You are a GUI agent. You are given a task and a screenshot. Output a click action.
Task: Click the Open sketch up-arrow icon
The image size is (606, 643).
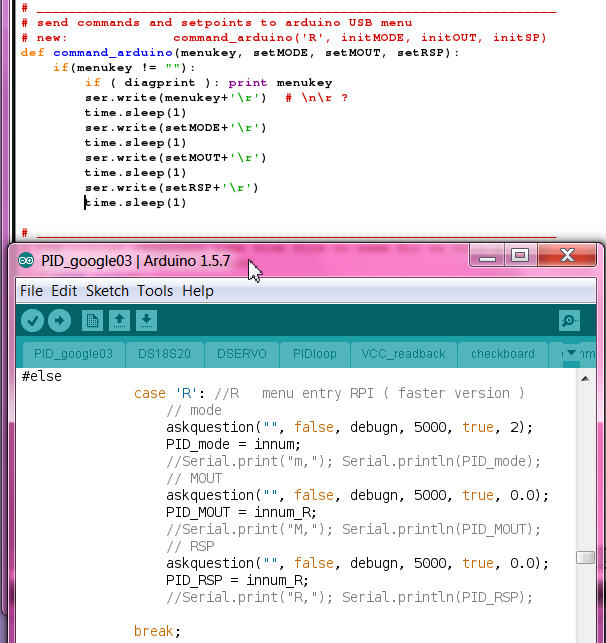(x=119, y=320)
